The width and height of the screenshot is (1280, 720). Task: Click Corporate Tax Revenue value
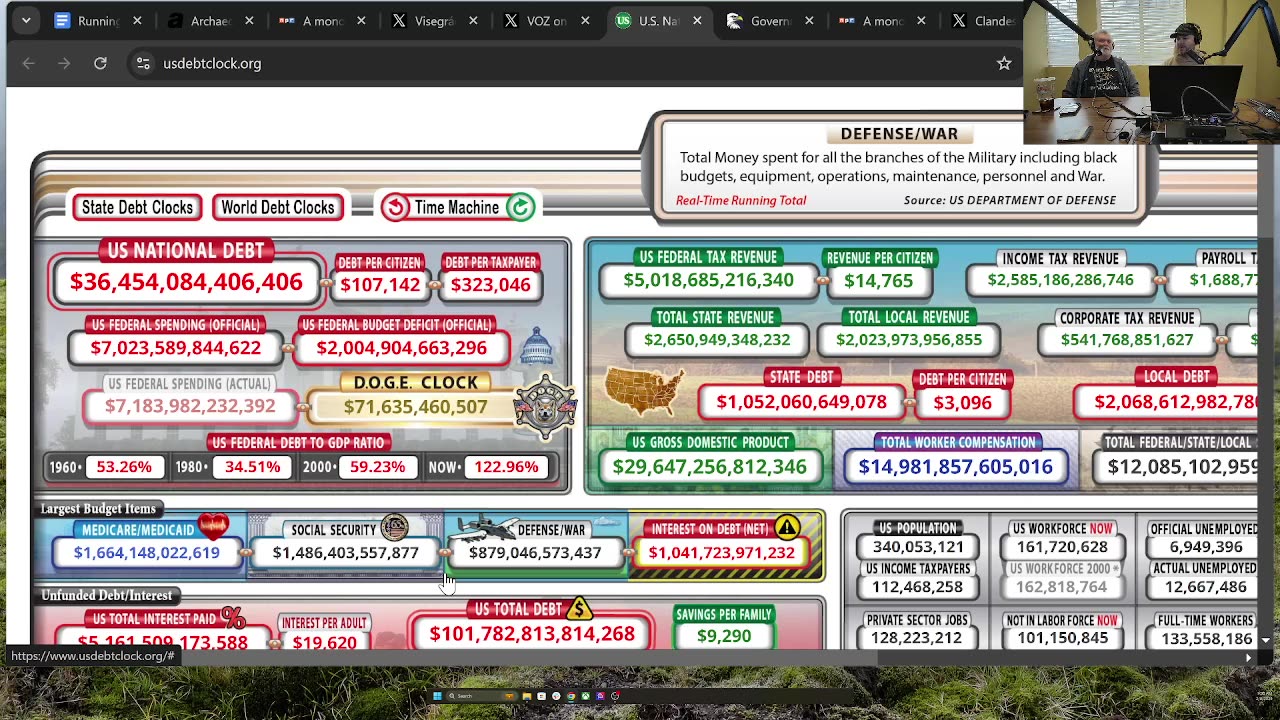click(x=1127, y=340)
